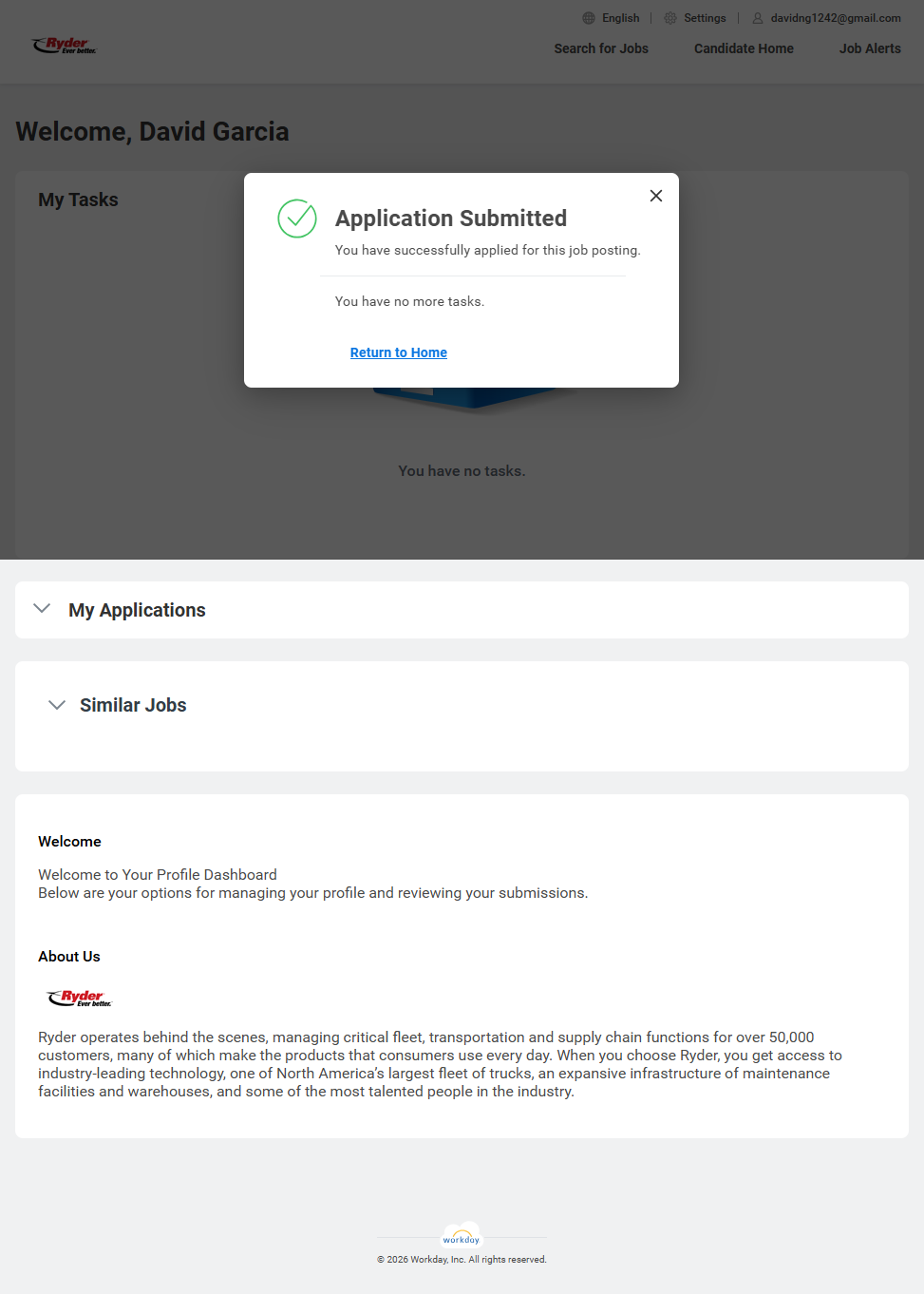Open the davidng1242@gmail.com account menu

click(836, 18)
